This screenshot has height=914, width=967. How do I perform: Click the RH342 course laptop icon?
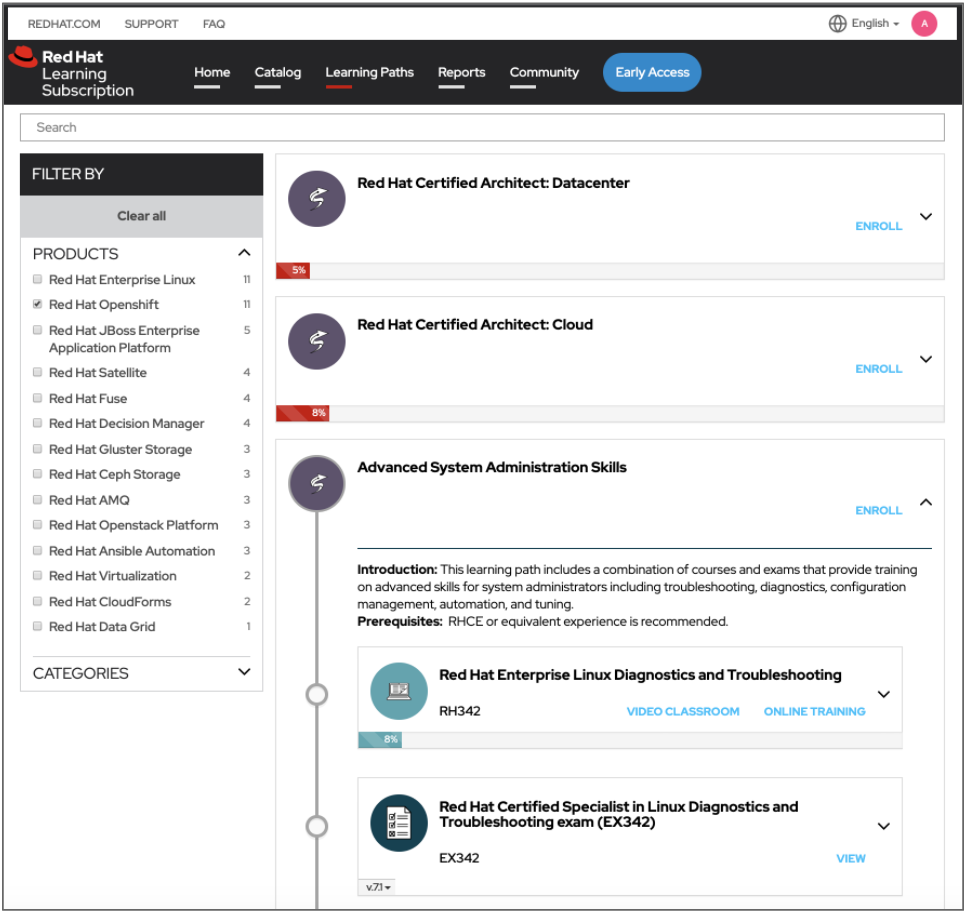pos(399,691)
